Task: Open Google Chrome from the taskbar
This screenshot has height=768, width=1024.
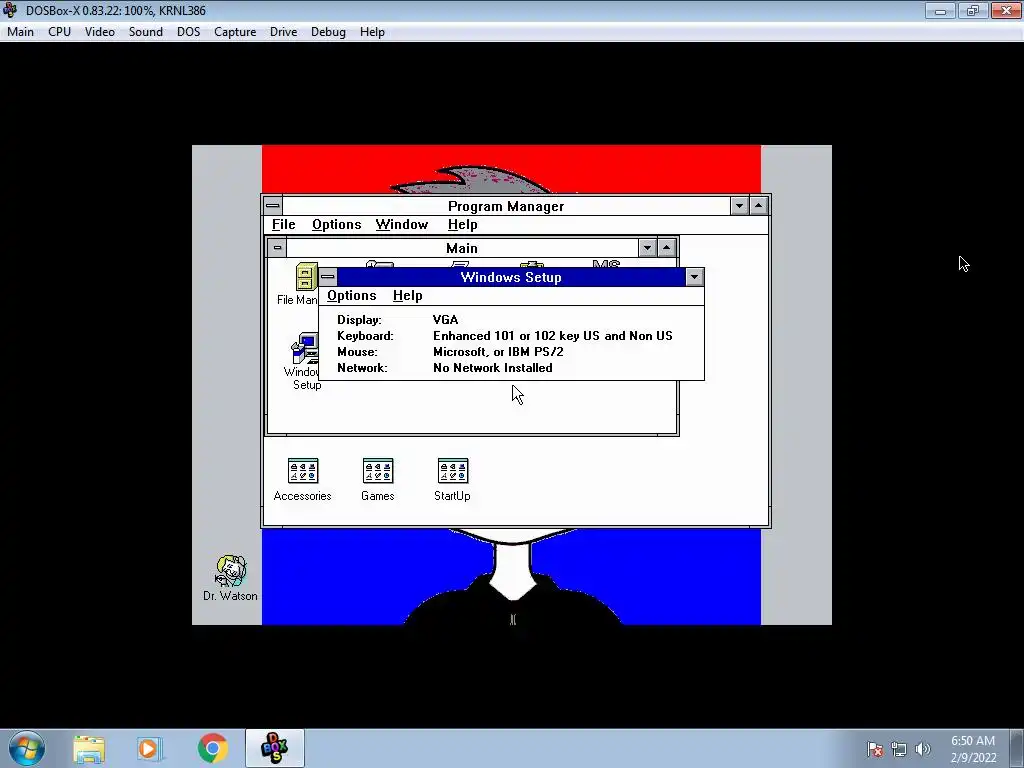Action: 212,748
